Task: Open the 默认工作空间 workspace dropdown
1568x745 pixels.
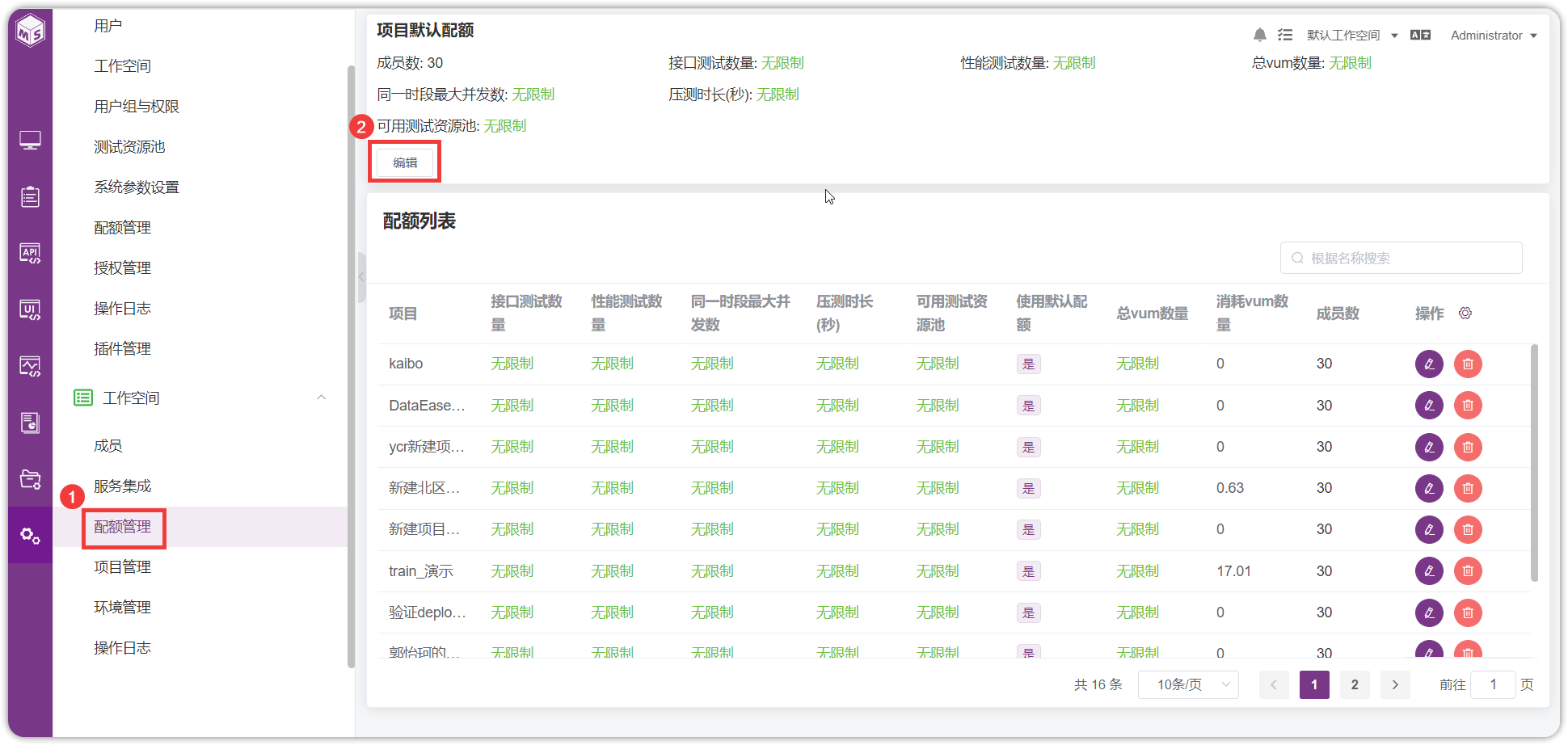Action: 1352,35
